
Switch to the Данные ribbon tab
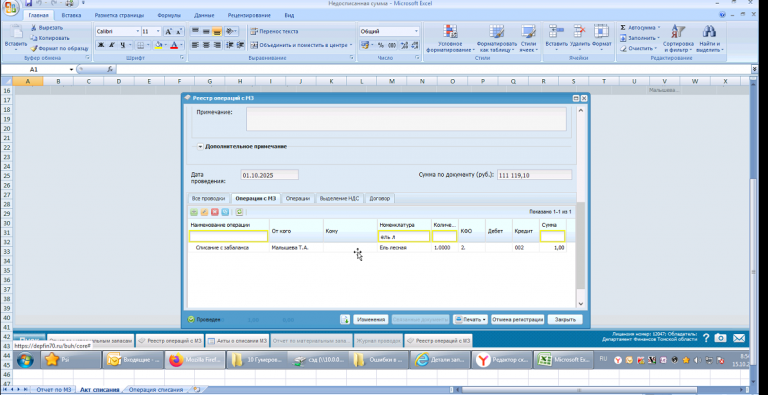tap(204, 15)
